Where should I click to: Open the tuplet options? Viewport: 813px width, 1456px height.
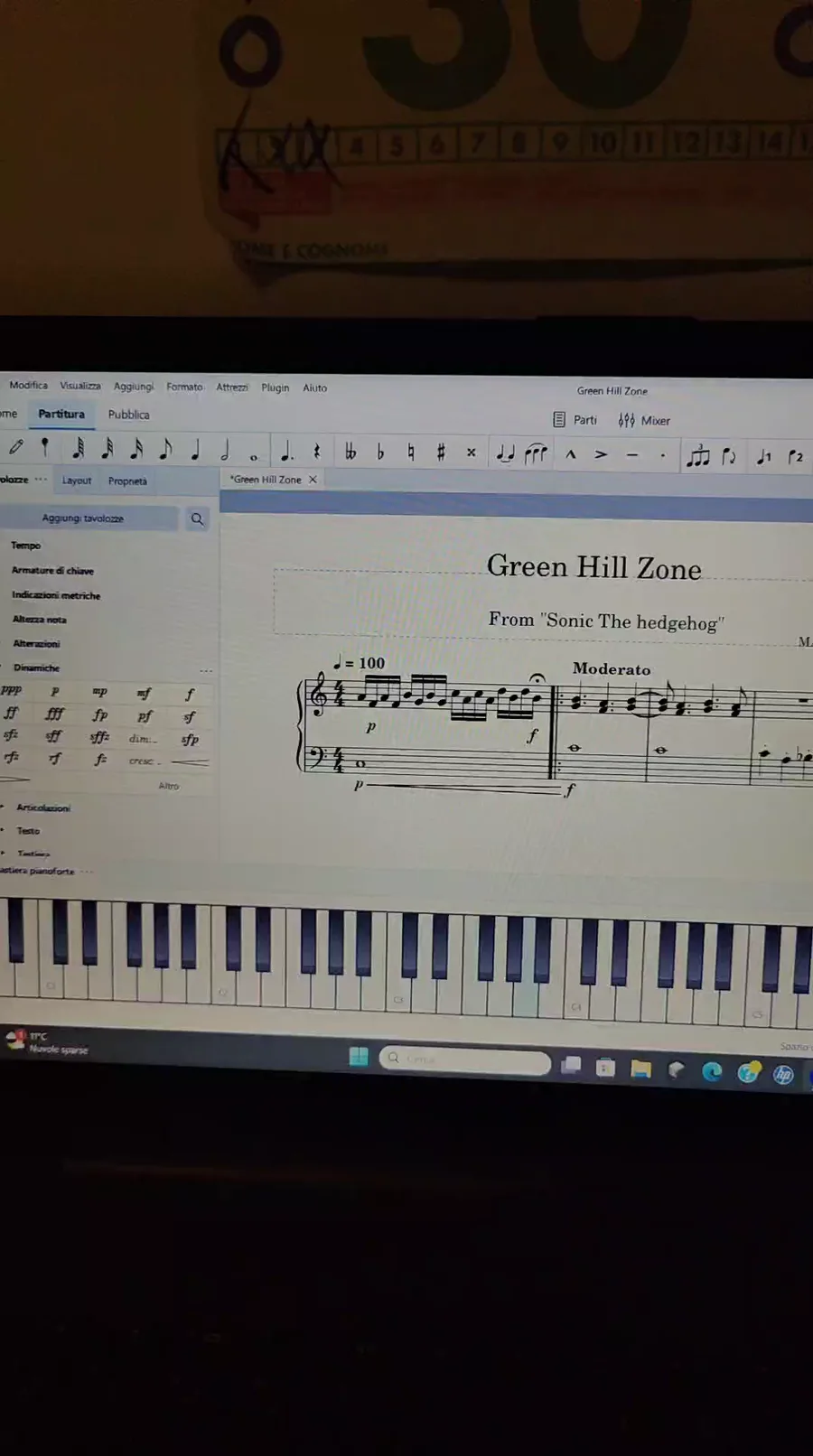pyautogui.click(x=697, y=456)
